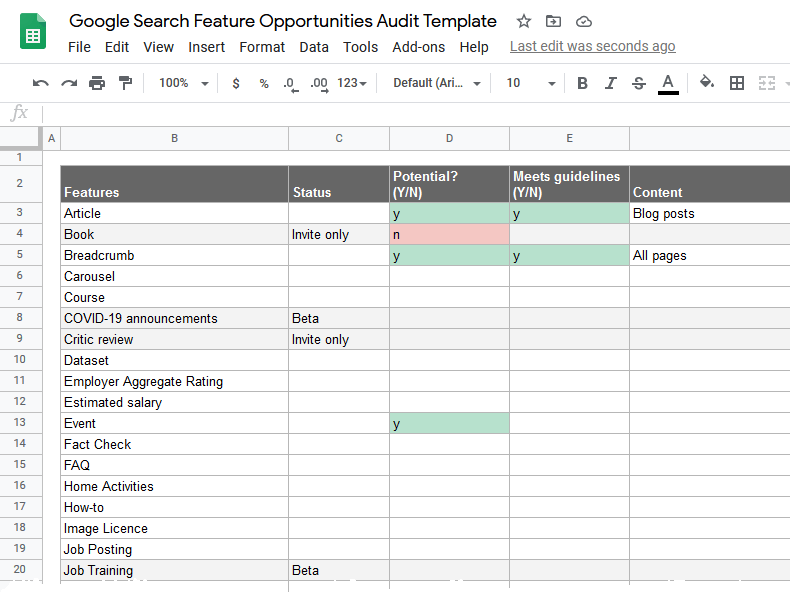Click the merge cells icon

[766, 83]
